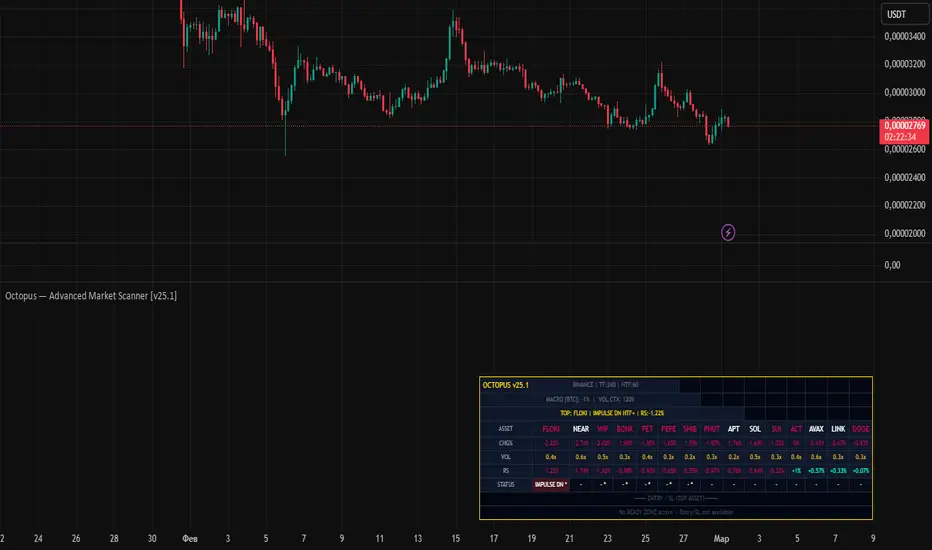Click the RS row label

(x=505, y=470)
